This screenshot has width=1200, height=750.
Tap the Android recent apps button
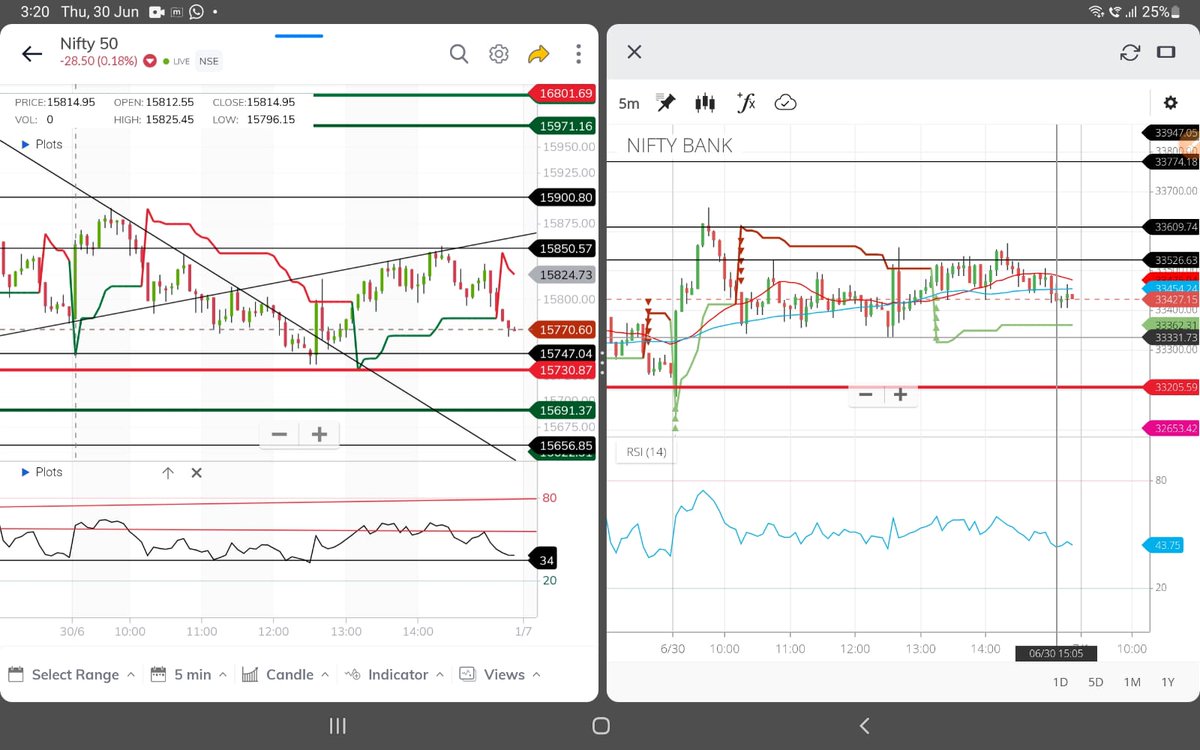(338, 725)
